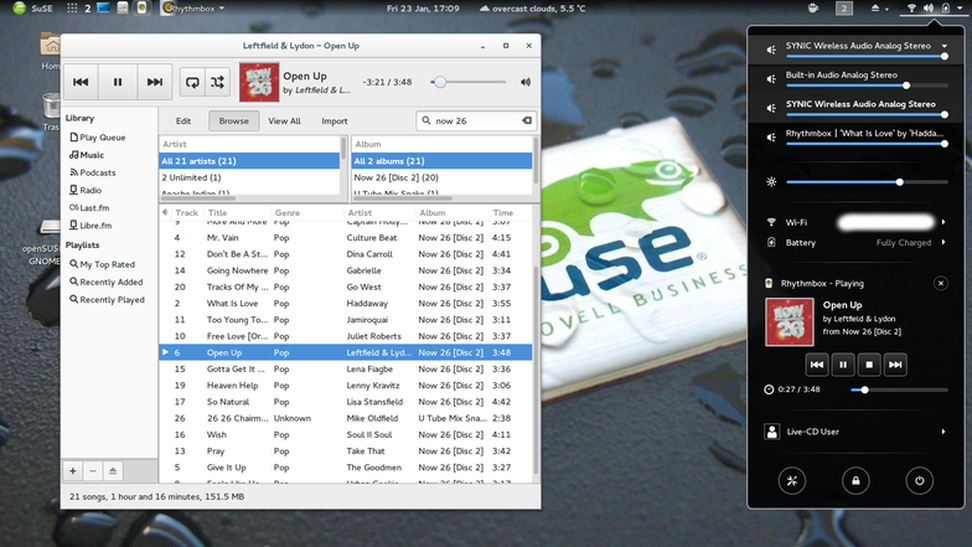Sort songs by Genre column header
Image resolution: width=972 pixels, height=547 pixels.
click(307, 212)
